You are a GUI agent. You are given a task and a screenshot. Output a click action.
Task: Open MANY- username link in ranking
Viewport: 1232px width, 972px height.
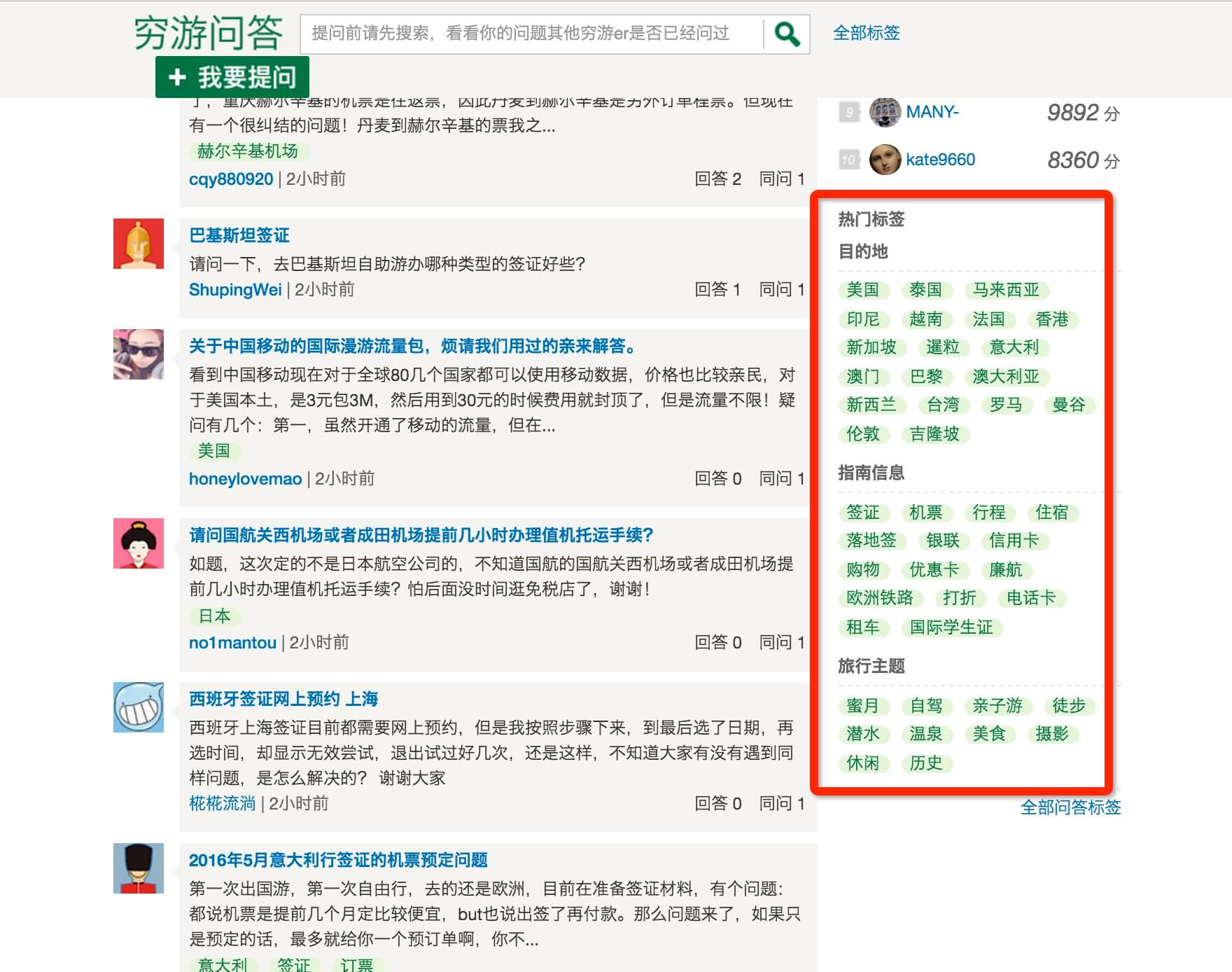tap(932, 112)
